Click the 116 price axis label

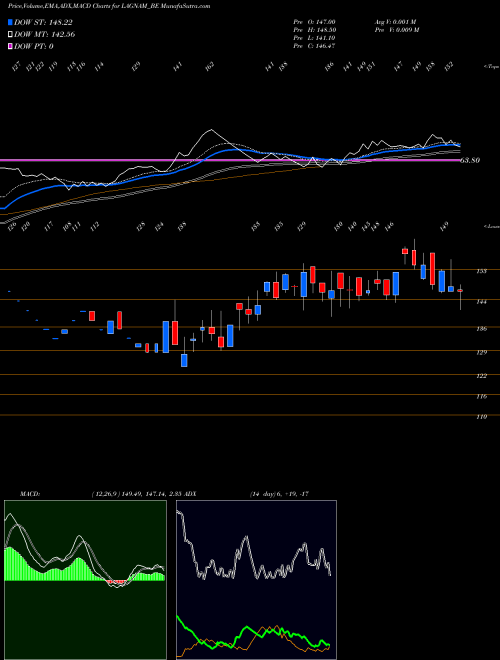click(x=481, y=397)
